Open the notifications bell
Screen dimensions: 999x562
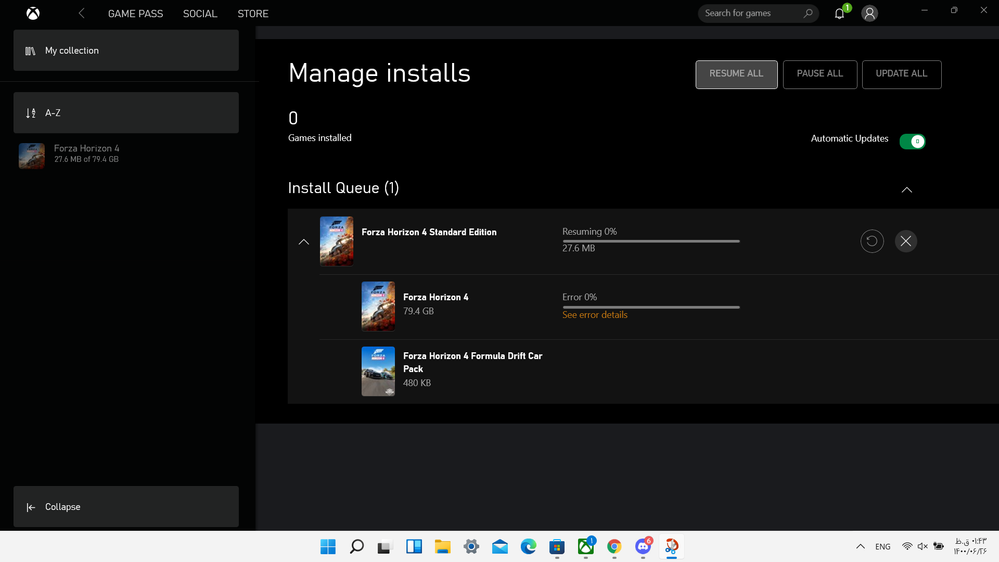pos(840,13)
